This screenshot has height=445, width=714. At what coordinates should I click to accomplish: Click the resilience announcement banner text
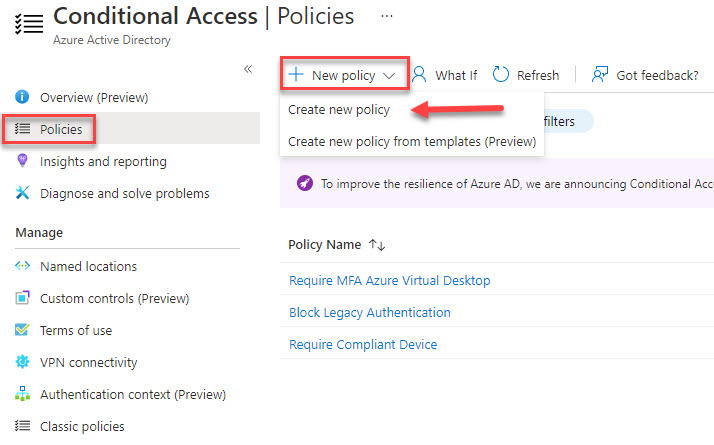pyautogui.click(x=517, y=184)
